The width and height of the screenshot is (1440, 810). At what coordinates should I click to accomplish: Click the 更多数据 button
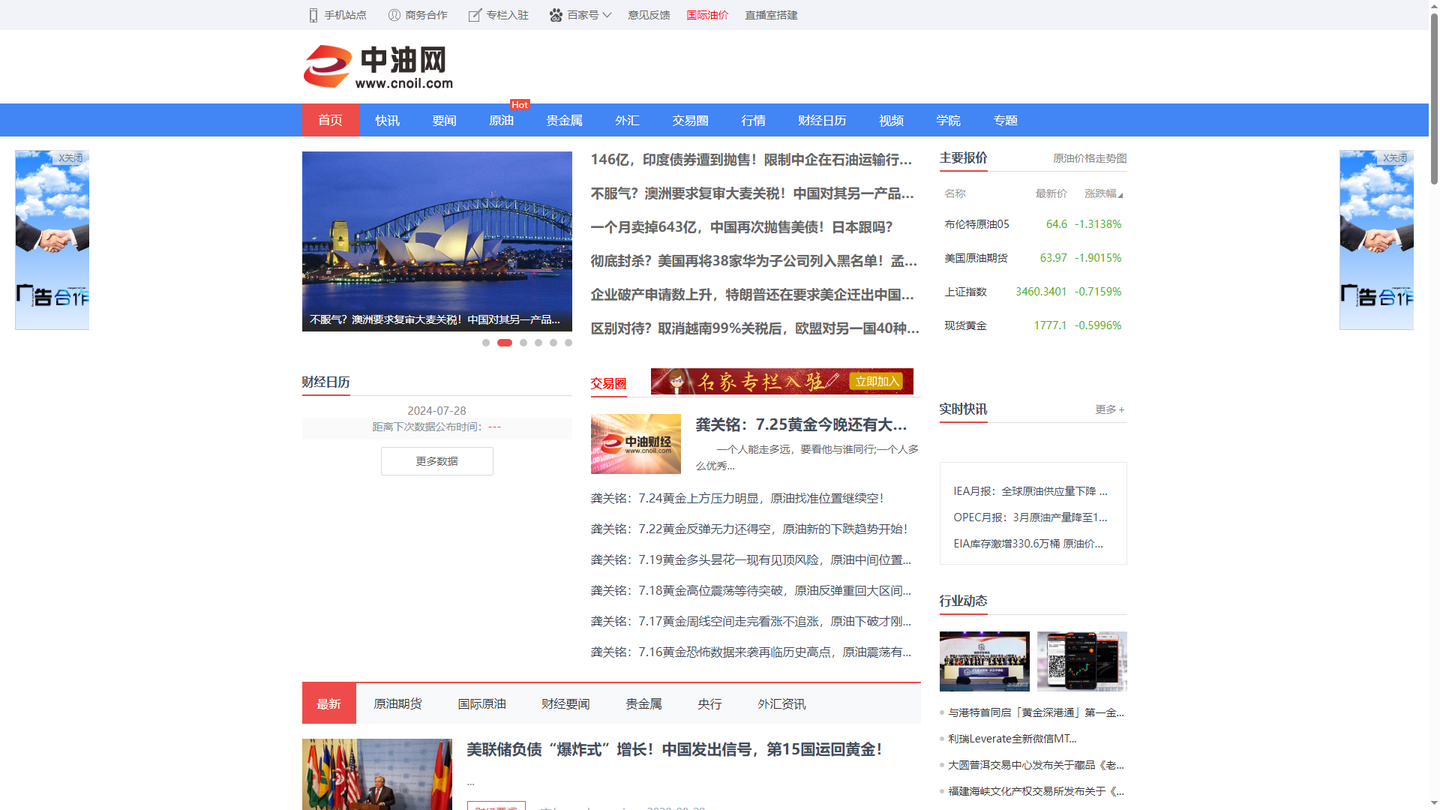coord(437,461)
